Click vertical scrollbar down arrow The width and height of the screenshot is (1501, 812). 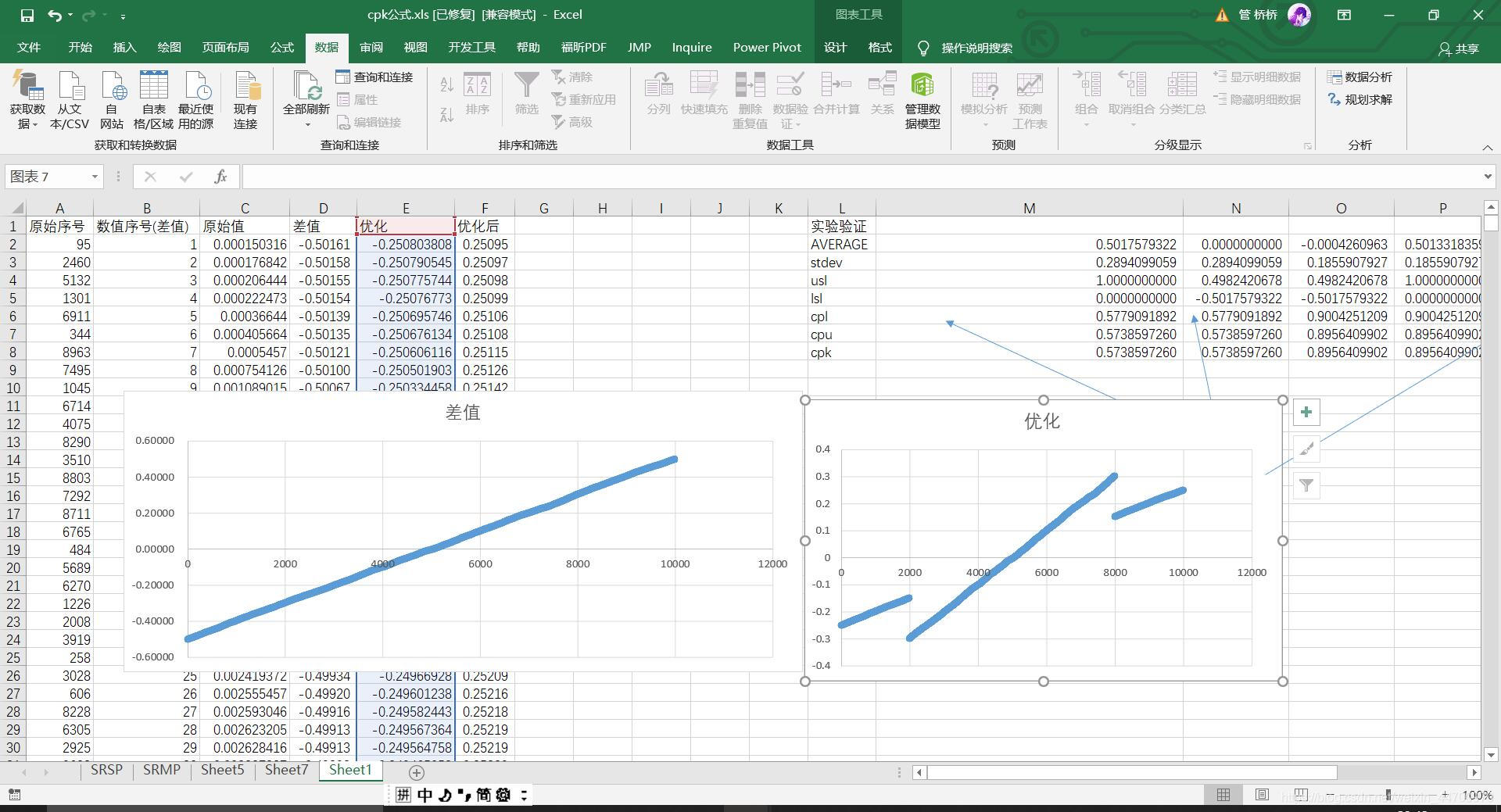click(x=1490, y=754)
